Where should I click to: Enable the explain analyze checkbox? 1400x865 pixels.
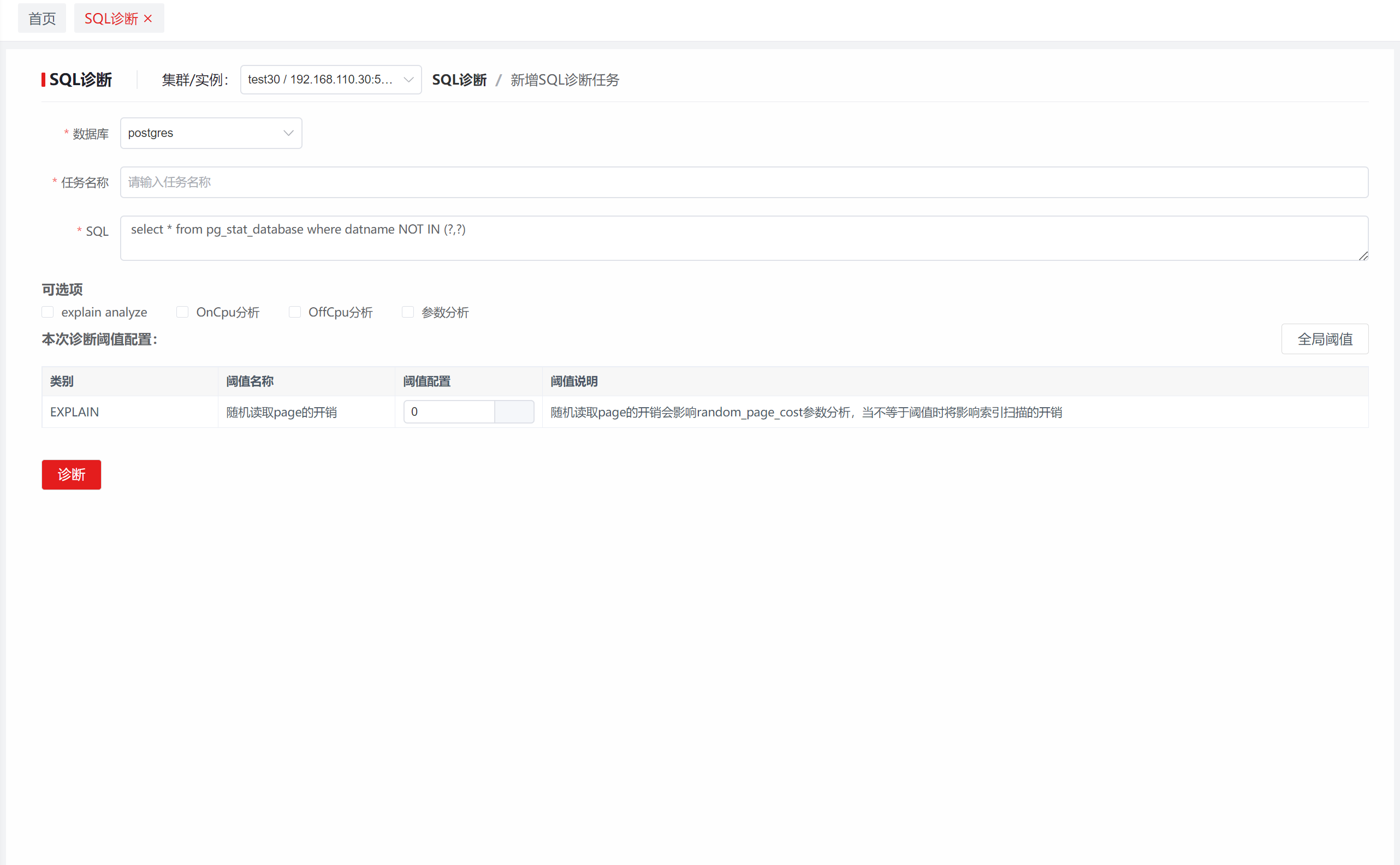tap(48, 312)
